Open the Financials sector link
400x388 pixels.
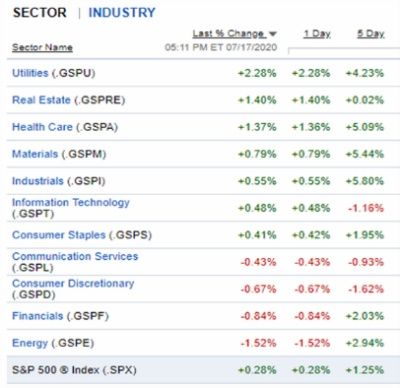37,316
